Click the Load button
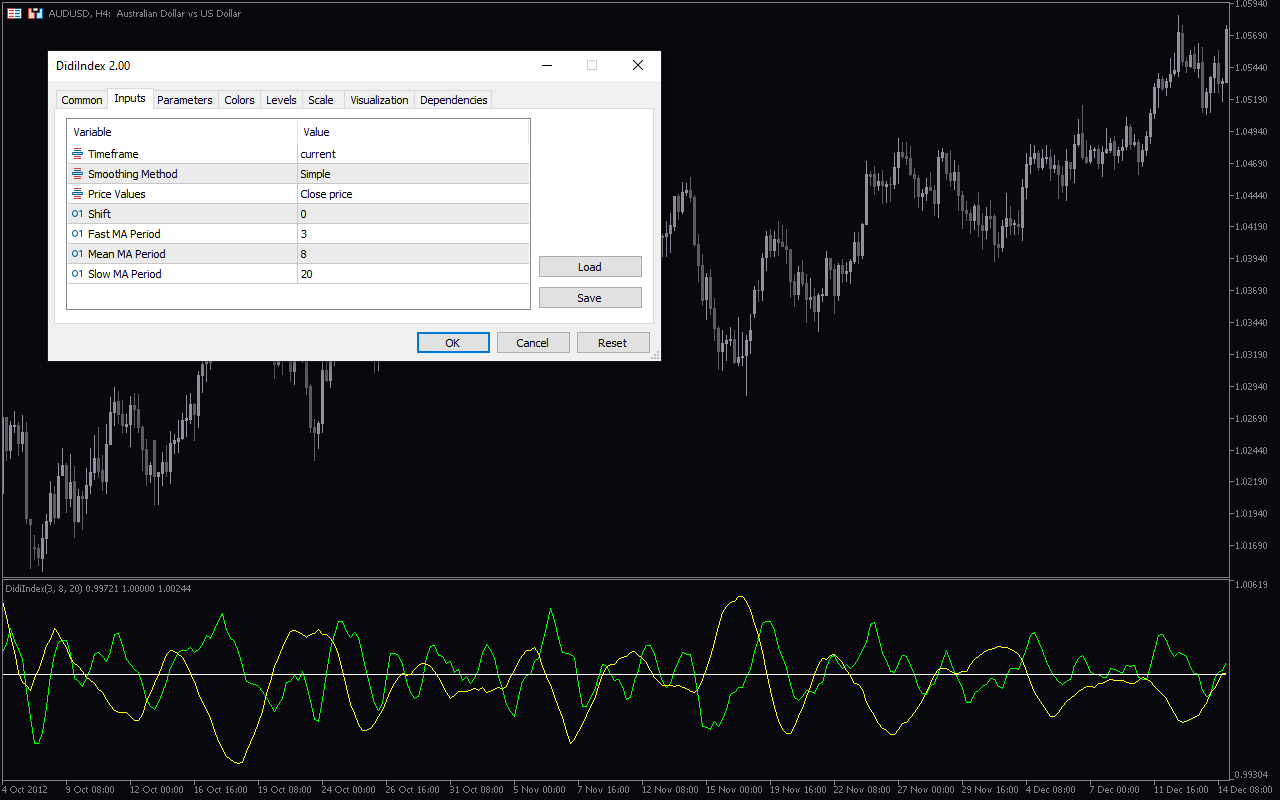Viewport: 1280px width, 800px height. (590, 267)
